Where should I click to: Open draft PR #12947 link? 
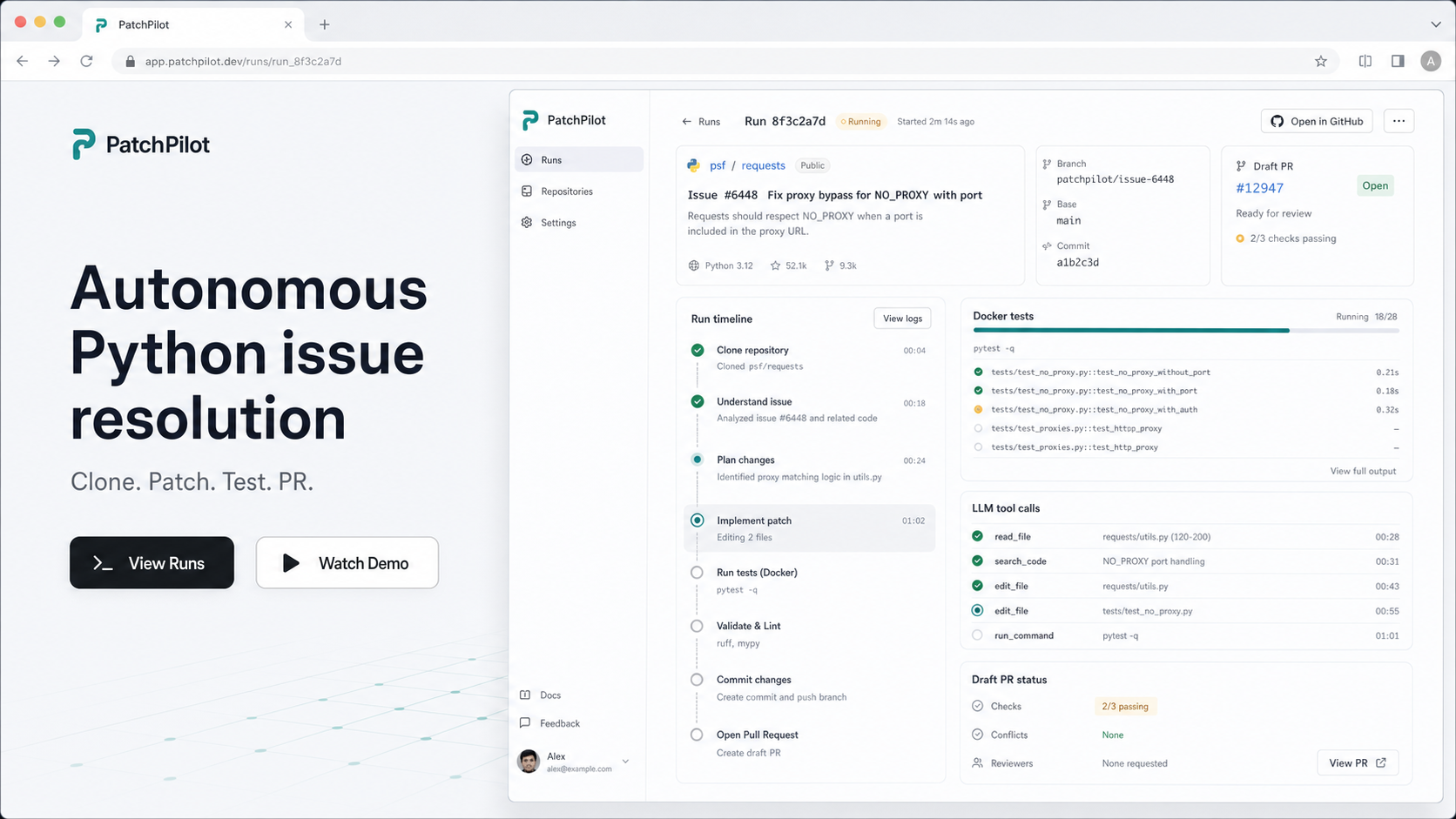pyautogui.click(x=1259, y=188)
